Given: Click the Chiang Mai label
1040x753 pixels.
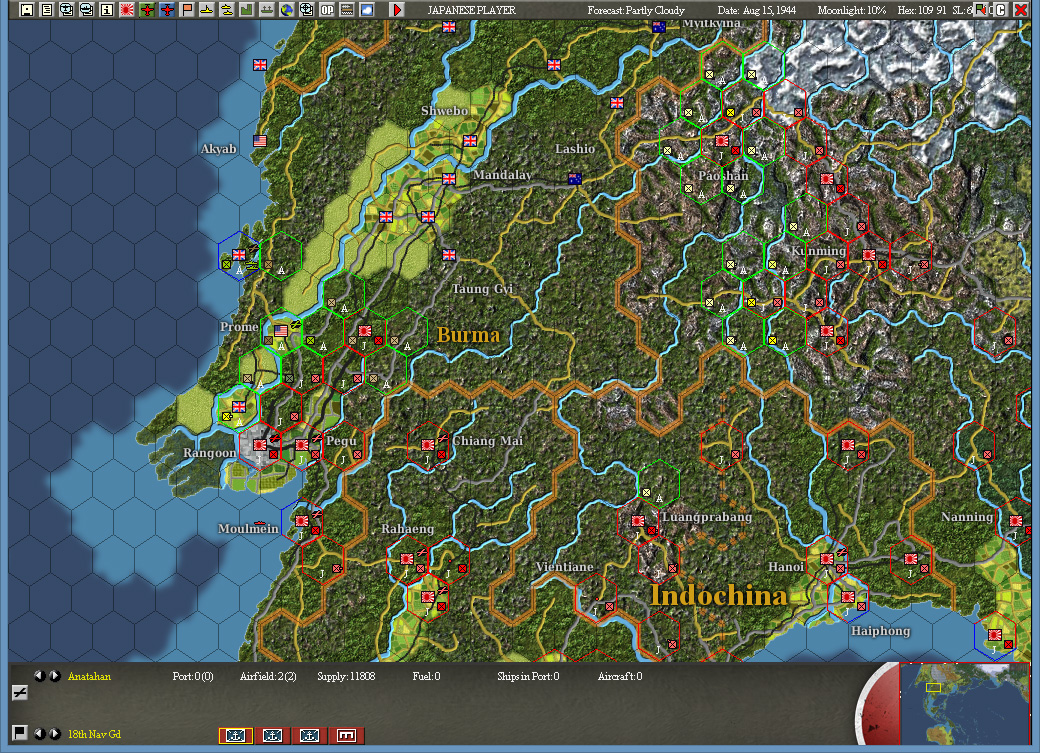Looking at the screenshot, I should click(x=488, y=441).
